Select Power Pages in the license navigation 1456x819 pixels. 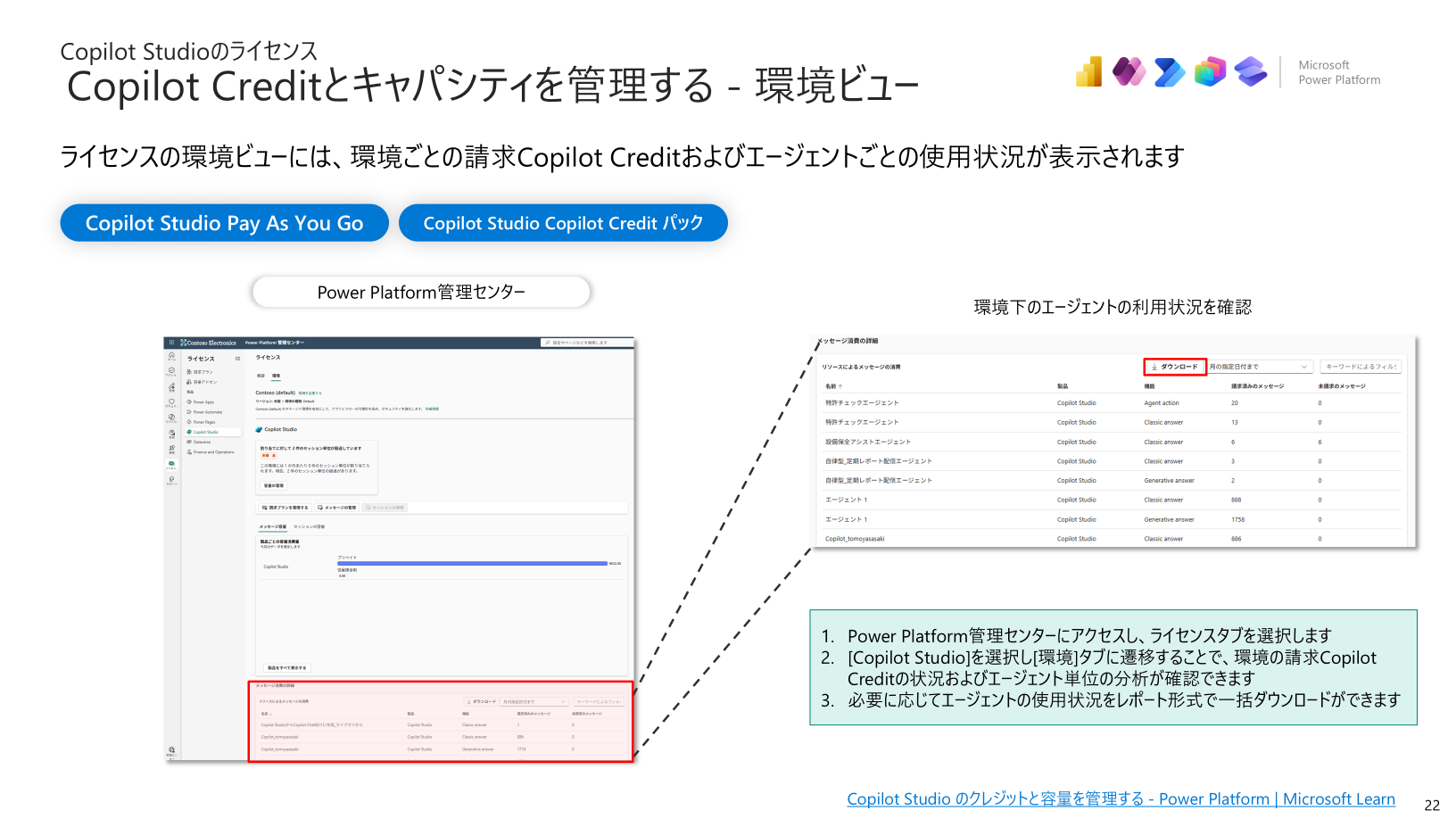pyautogui.click(x=201, y=422)
